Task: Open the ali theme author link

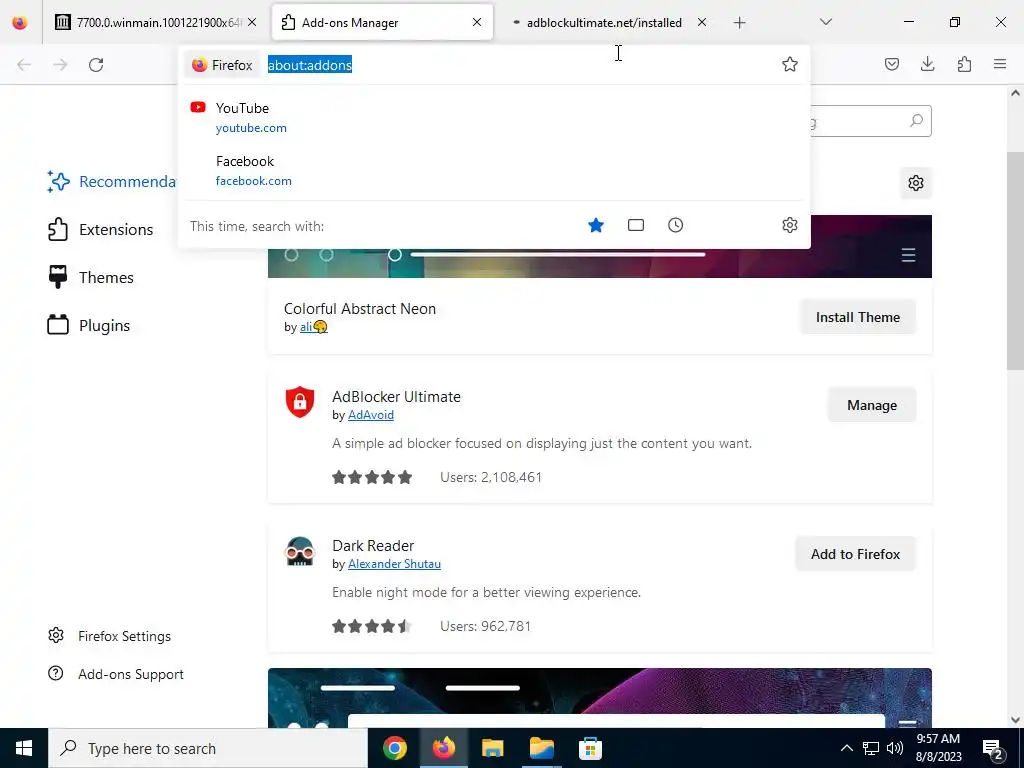Action: (313, 327)
